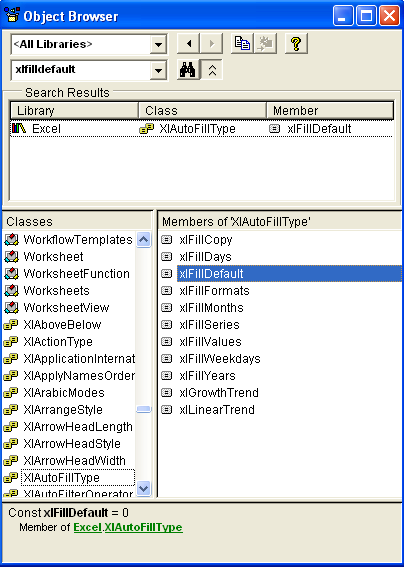Click the Go Forward arrow button
Screen dimensions: 404x567
(x=212, y=44)
